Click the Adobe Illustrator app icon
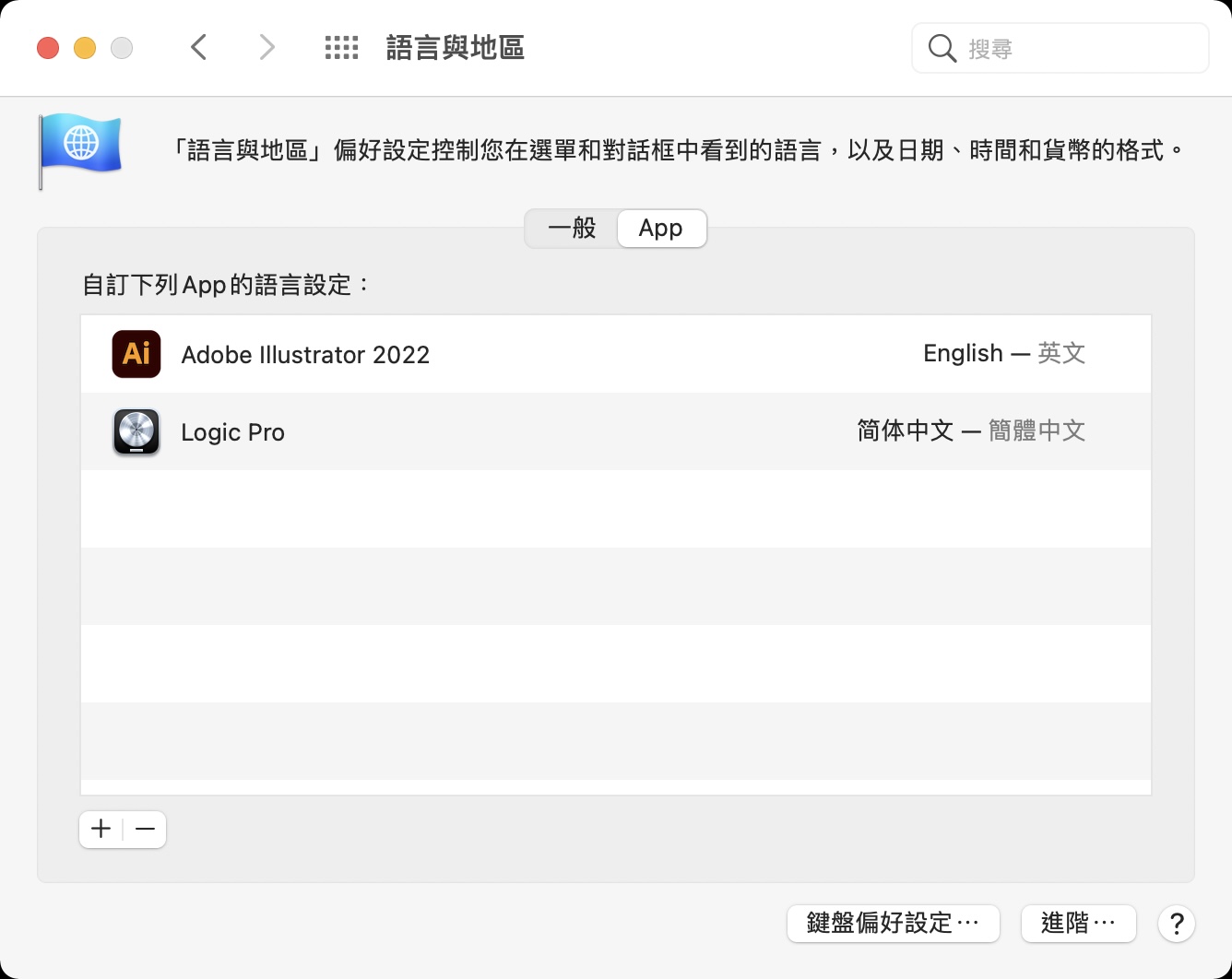 point(136,354)
